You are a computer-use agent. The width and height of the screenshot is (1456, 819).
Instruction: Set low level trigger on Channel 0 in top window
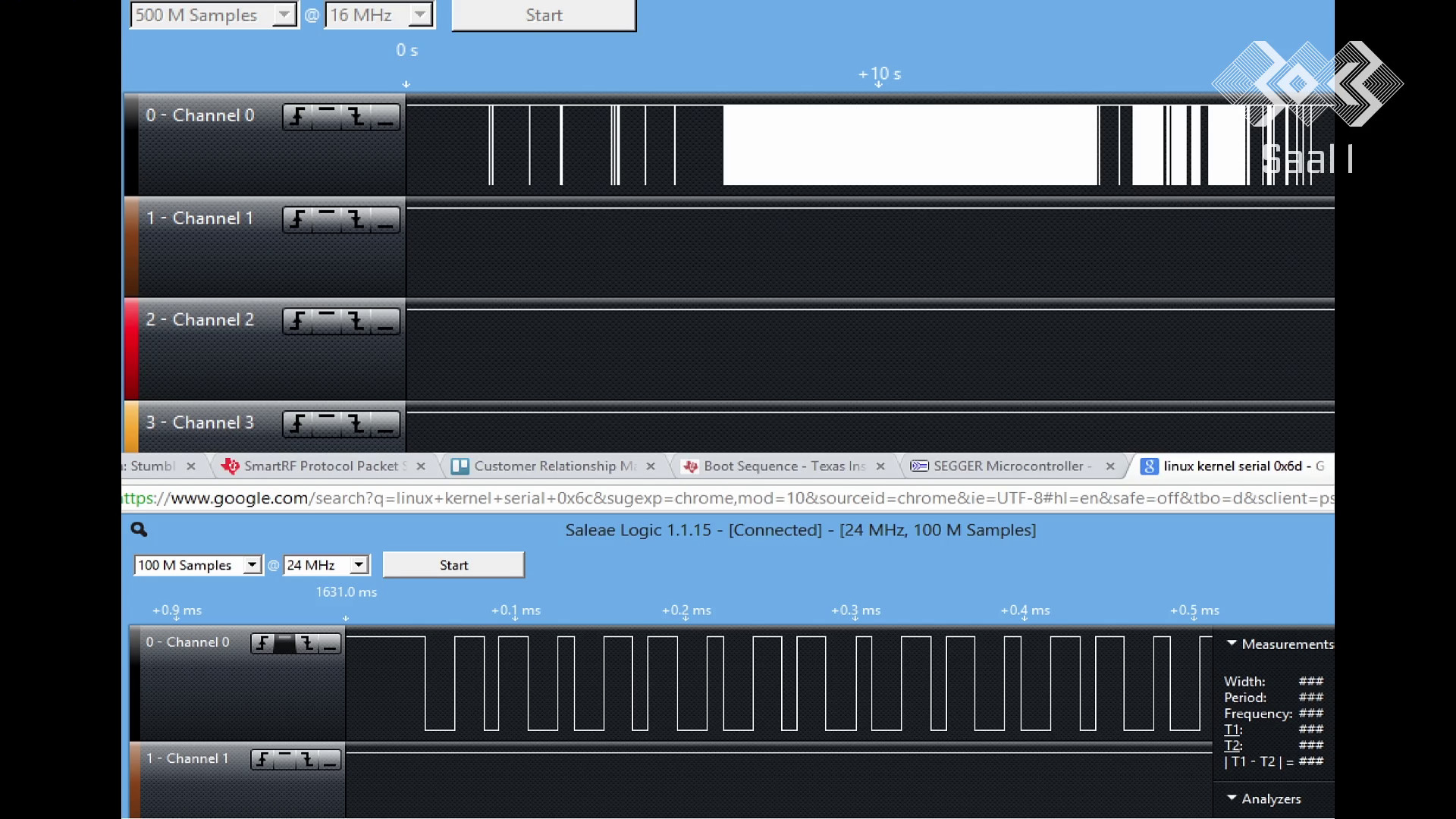click(x=385, y=117)
